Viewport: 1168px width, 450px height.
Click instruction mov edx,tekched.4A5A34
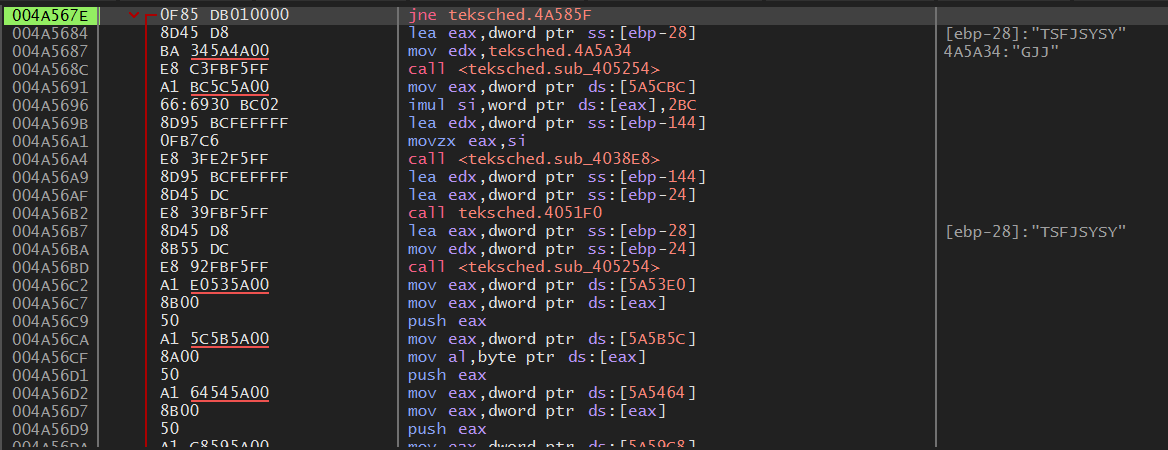[521, 51]
